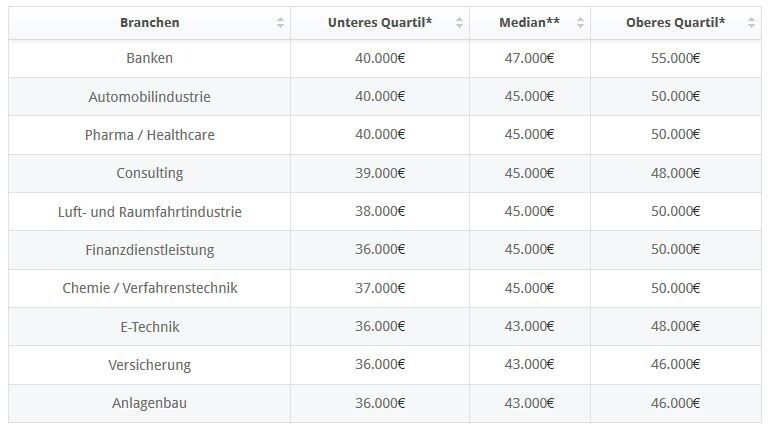Viewport: 774px width, 428px height.
Task: Click the Anlagenbau cell
Action: [x=150, y=403]
